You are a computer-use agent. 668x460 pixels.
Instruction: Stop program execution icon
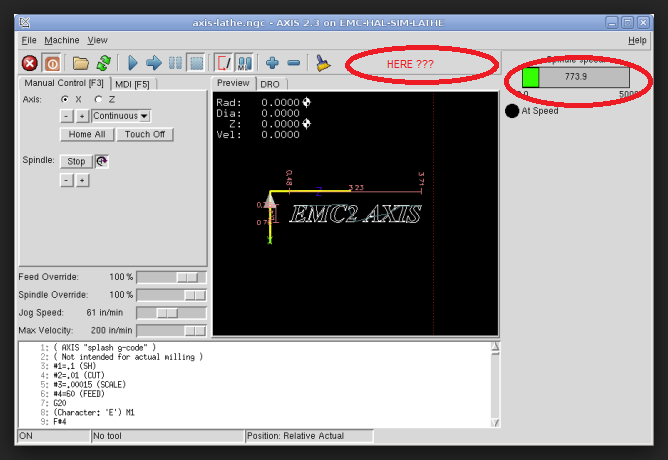click(196, 63)
